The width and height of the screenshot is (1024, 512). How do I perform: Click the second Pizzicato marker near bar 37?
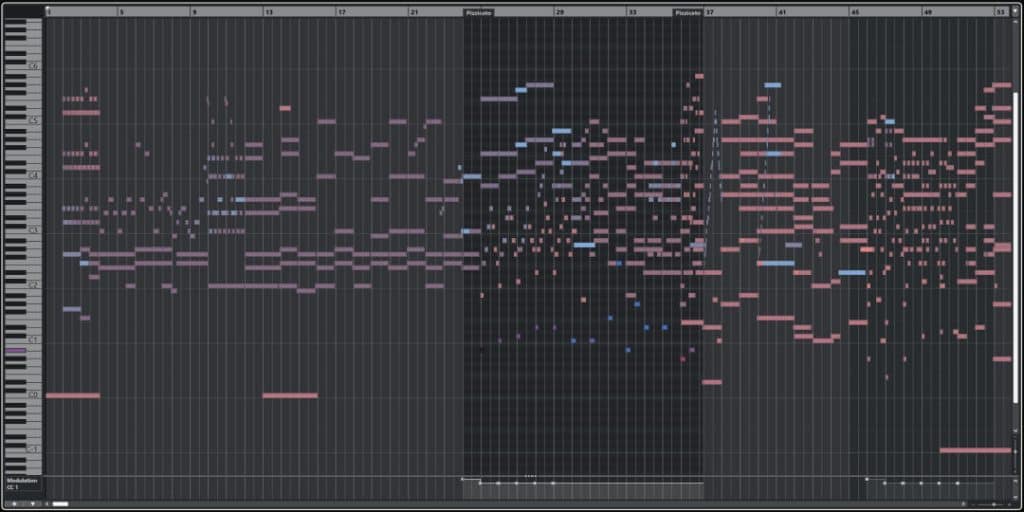(x=688, y=13)
